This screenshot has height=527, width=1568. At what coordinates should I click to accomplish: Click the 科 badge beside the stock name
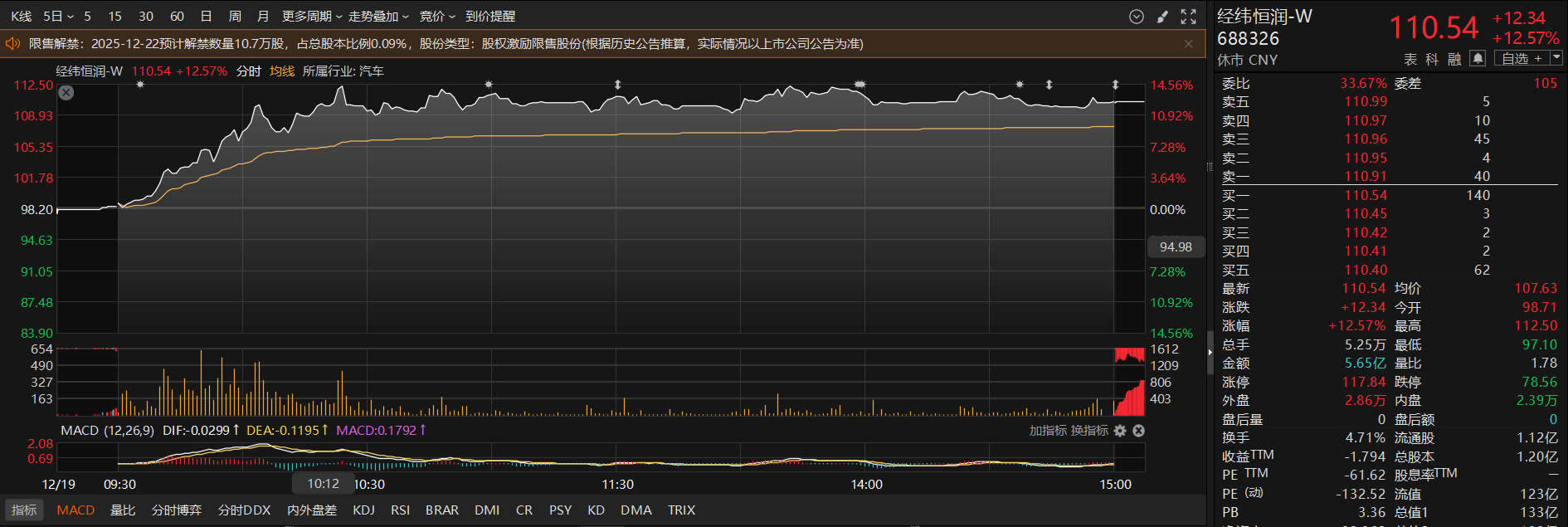point(1432,59)
